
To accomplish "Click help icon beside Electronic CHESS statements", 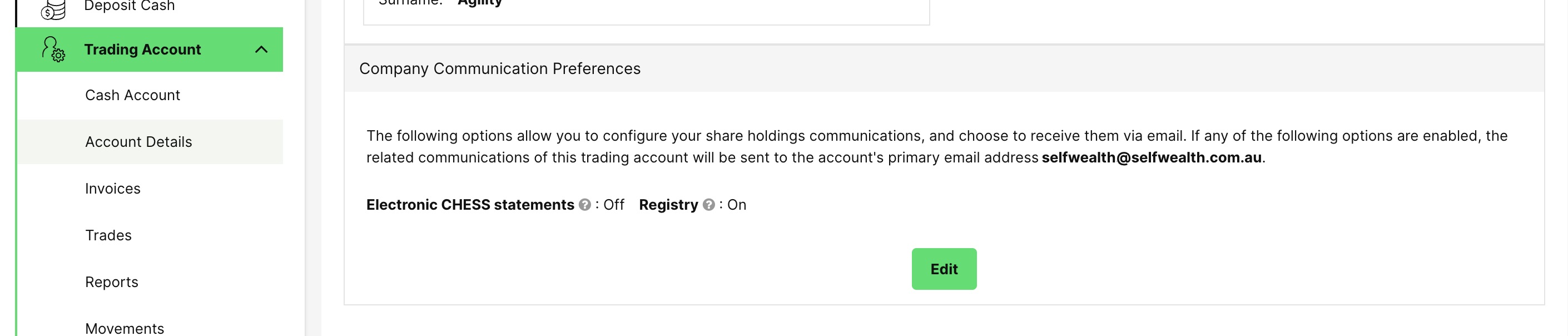I will click(x=585, y=205).
